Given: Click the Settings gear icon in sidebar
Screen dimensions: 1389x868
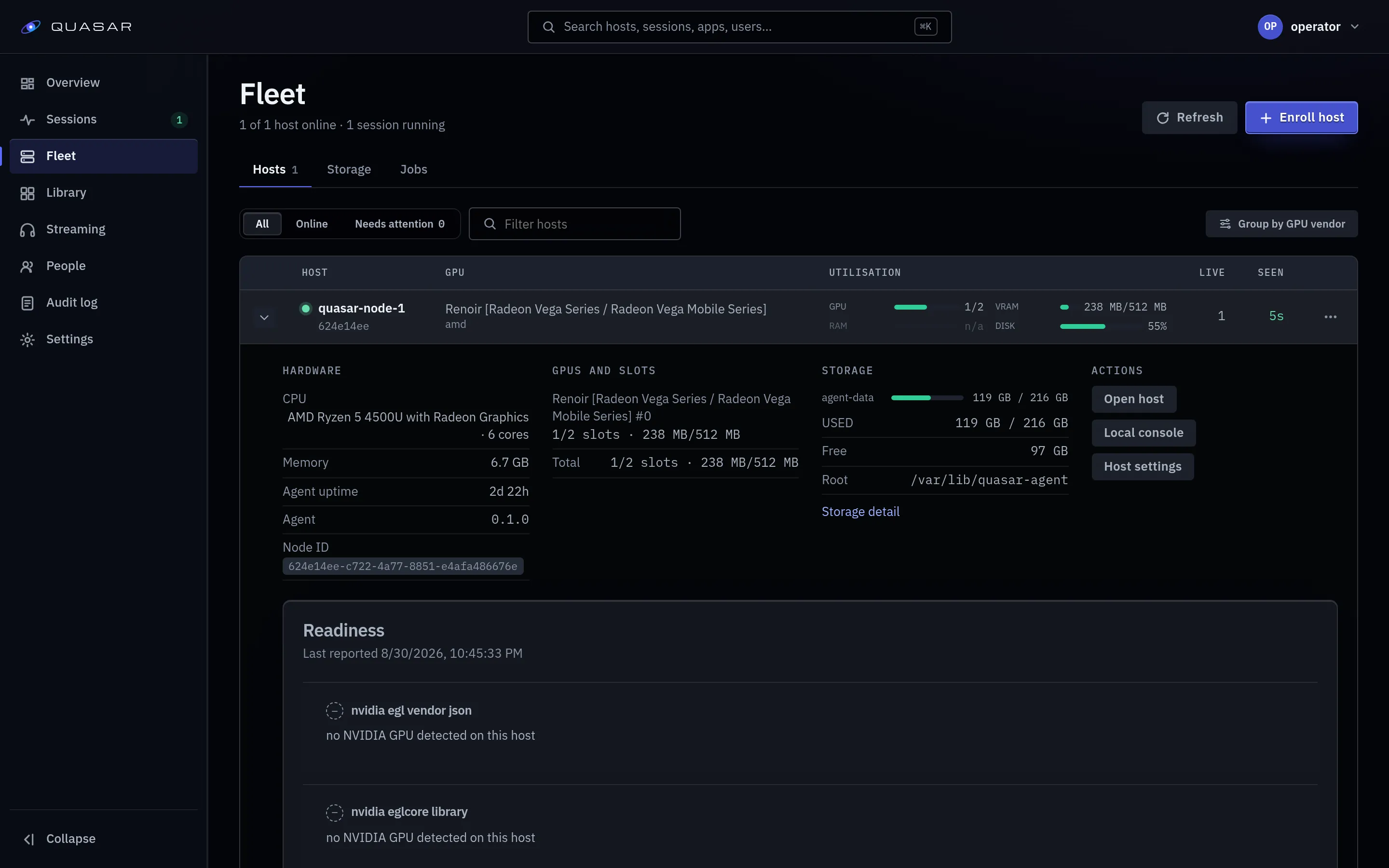Looking at the screenshot, I should coord(27,340).
